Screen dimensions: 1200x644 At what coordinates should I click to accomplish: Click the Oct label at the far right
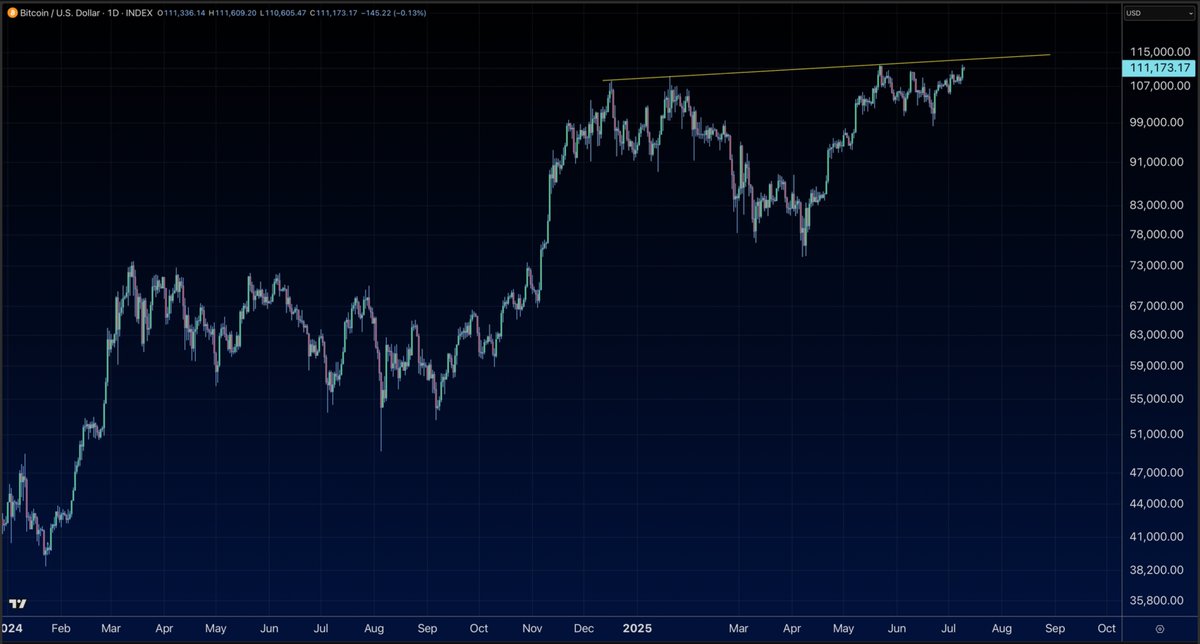1107,629
